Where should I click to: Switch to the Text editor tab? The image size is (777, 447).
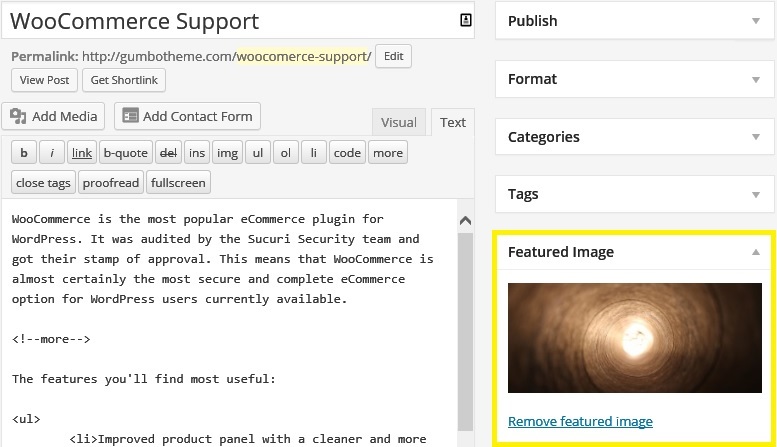click(452, 122)
